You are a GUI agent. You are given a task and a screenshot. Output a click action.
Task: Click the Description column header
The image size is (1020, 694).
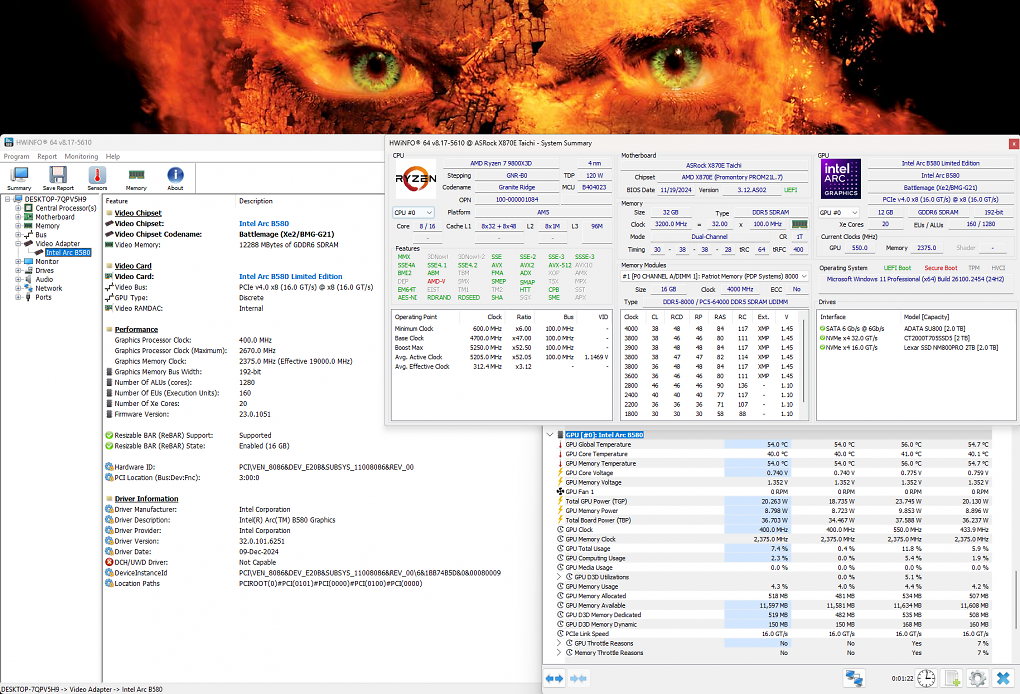coord(256,201)
